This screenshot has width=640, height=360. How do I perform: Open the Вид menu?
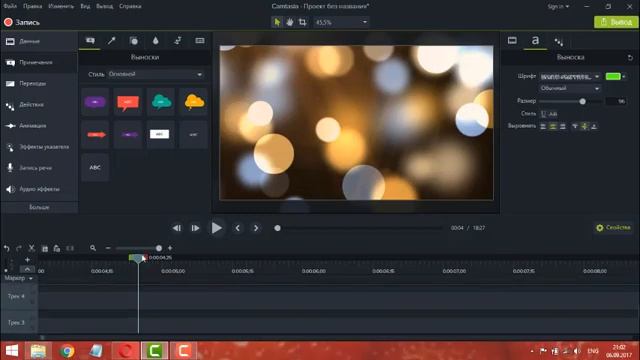(85, 6)
